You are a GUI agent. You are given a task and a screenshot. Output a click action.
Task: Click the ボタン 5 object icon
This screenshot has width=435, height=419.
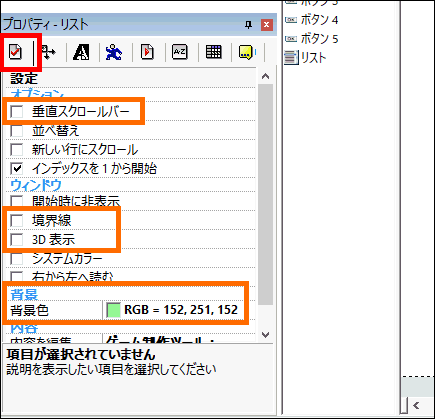(x=291, y=39)
